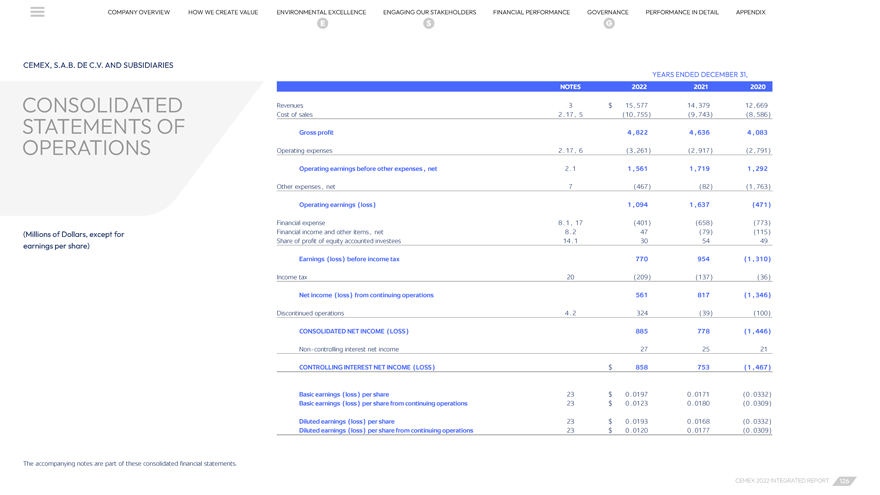
Task: Select 2022 basic earnings per share 0.0197
Action: coord(636,395)
